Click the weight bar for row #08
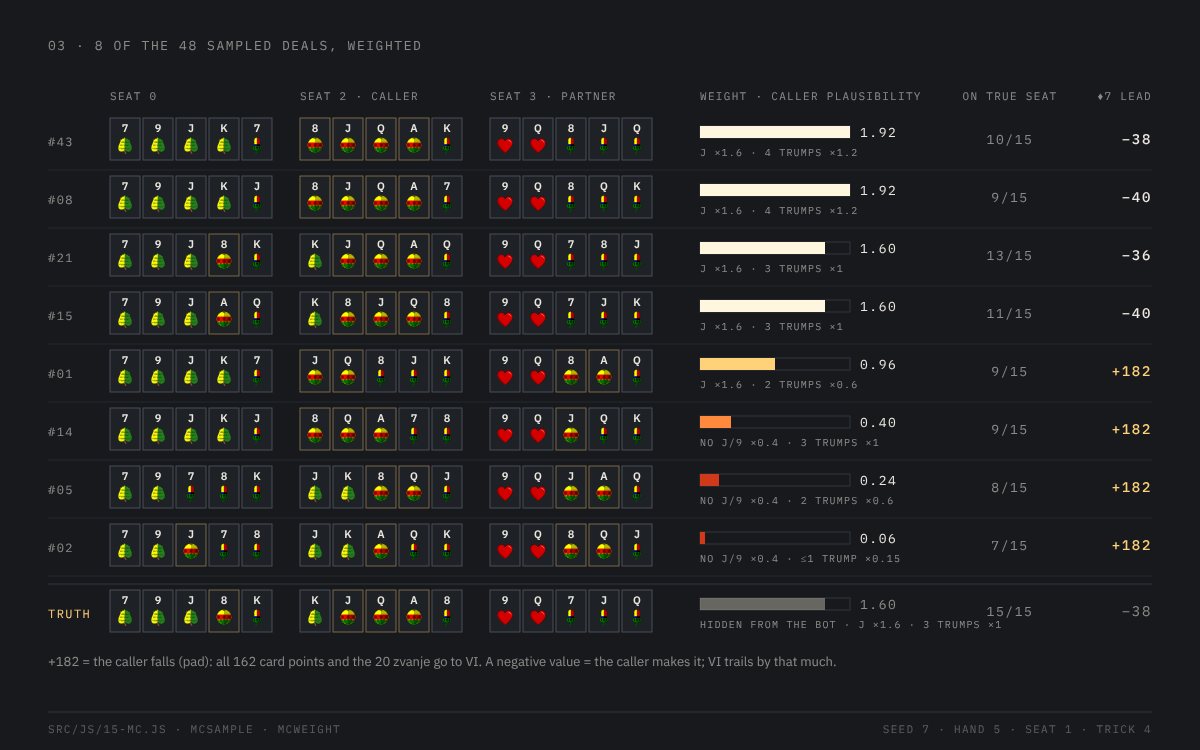Screen dimensions: 1200x750 tap(775, 190)
